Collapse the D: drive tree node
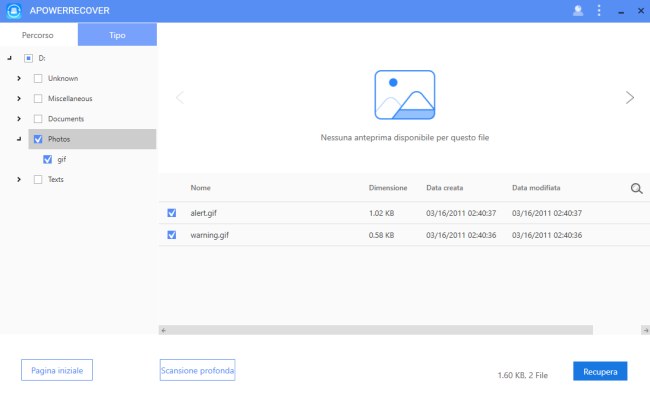This screenshot has height=396, width=650. click(9, 58)
